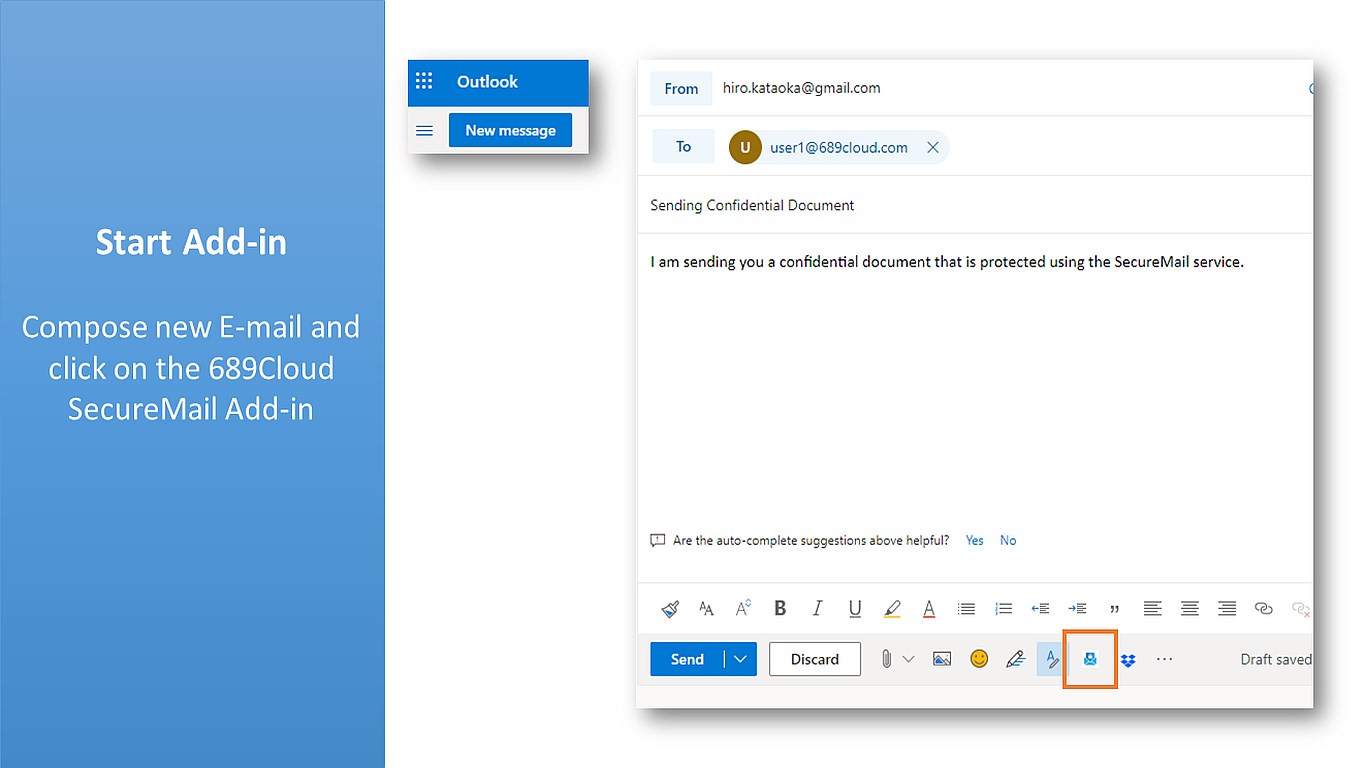Remove recipient user1@689cloud.com
This screenshot has width=1366, height=768.
pyautogui.click(x=932, y=148)
